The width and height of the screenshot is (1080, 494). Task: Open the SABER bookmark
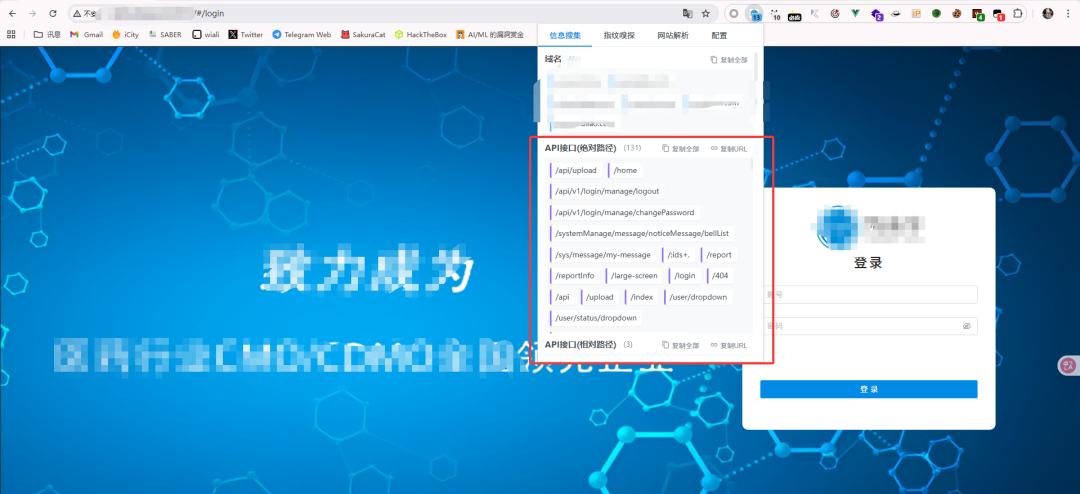pos(165,34)
